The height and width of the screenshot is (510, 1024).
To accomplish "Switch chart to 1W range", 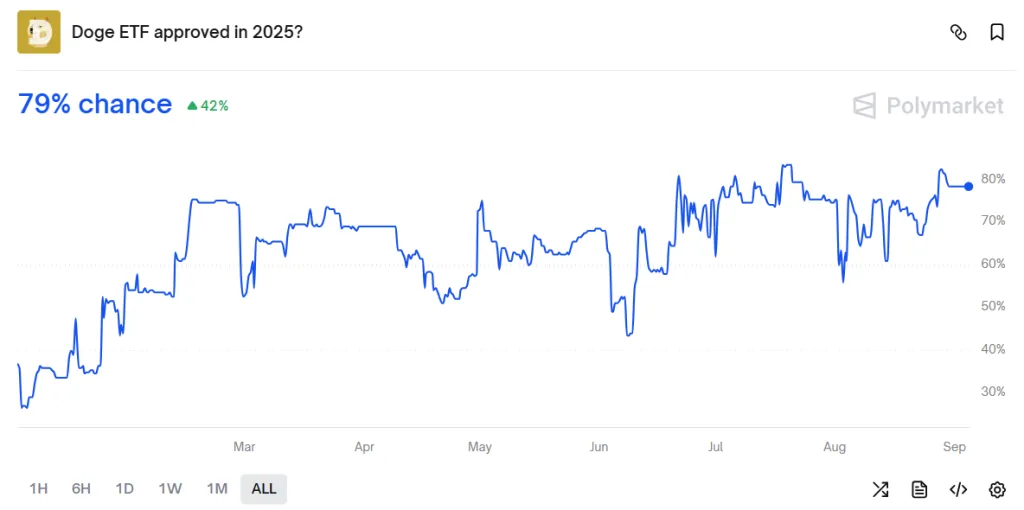I will [x=170, y=489].
